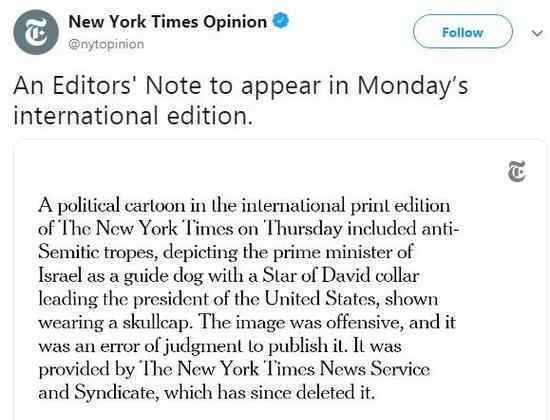Click the word 'Monday's' in the tweet text
The height and width of the screenshot is (420, 550).
pos(413,86)
